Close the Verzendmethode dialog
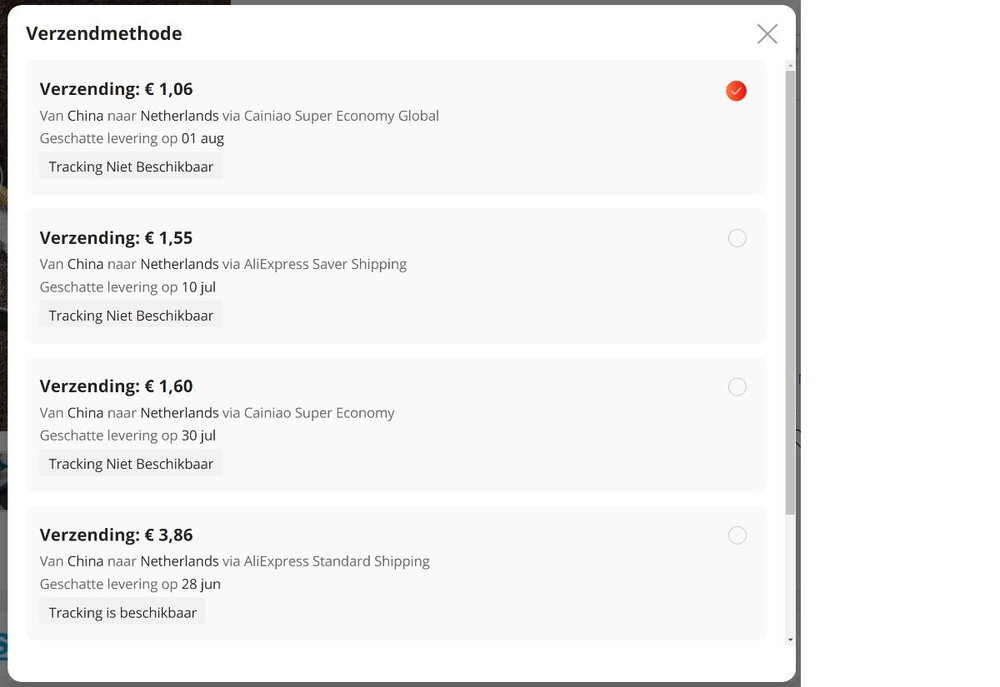This screenshot has width=1000, height=687. (767, 34)
